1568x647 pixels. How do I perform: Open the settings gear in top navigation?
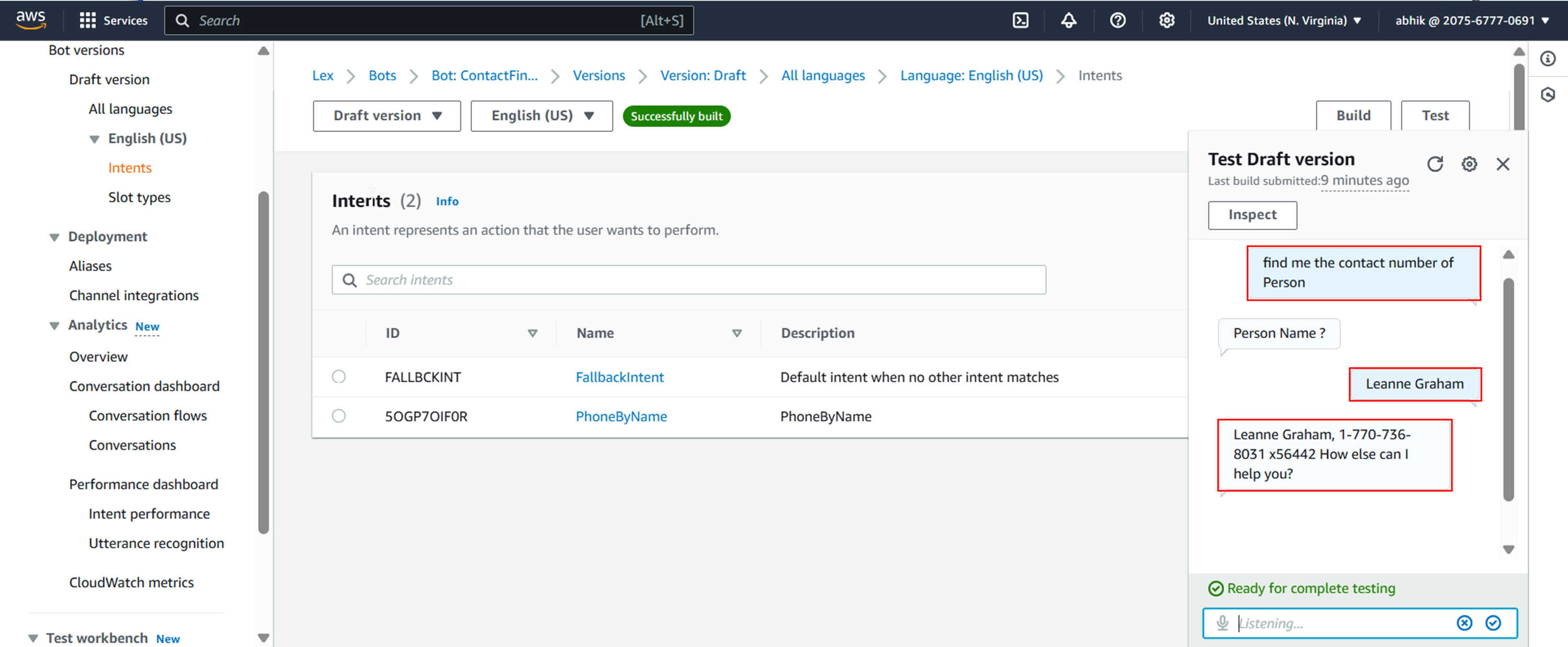[1166, 20]
